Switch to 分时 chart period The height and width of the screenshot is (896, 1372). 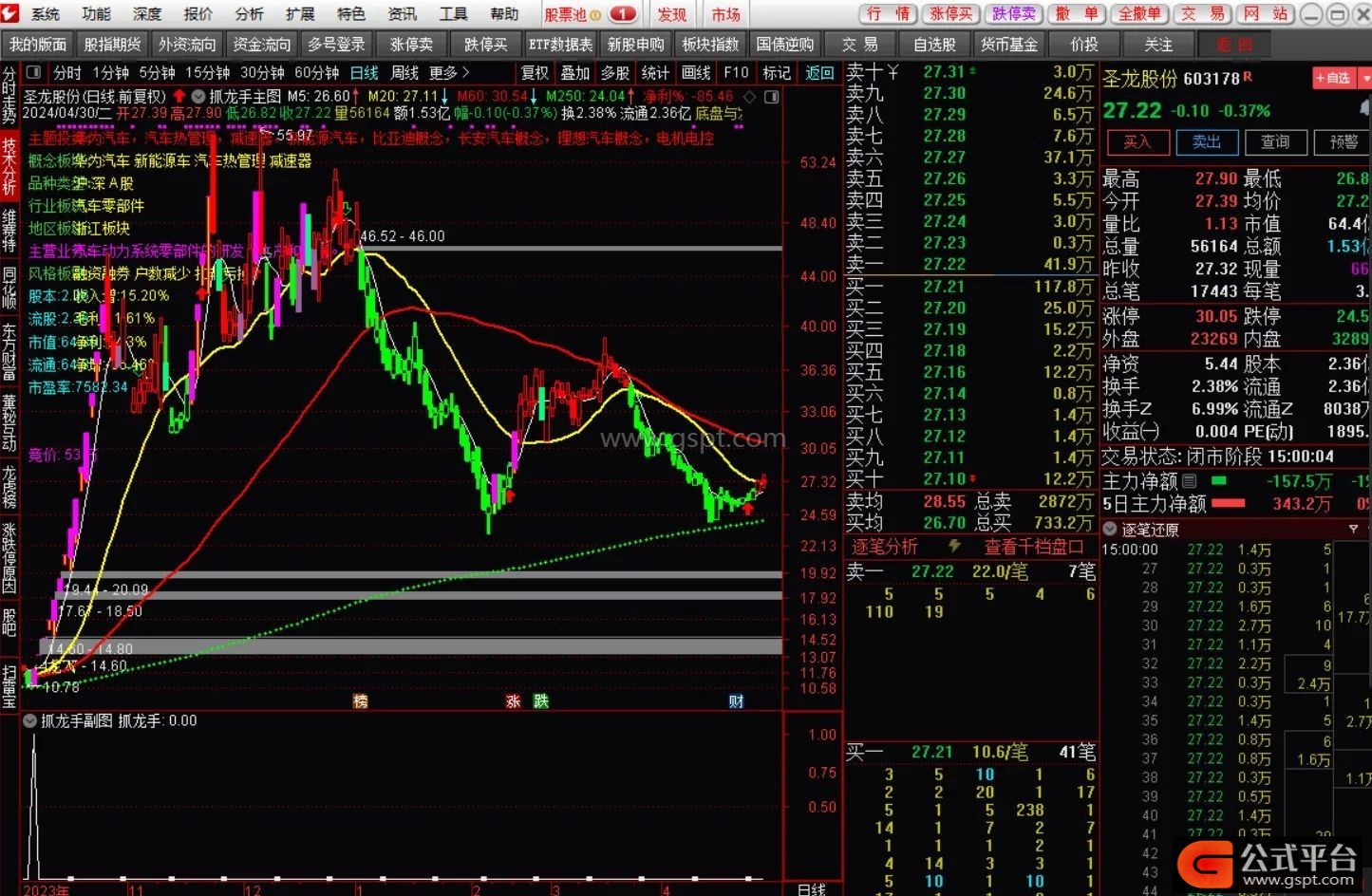point(67,73)
